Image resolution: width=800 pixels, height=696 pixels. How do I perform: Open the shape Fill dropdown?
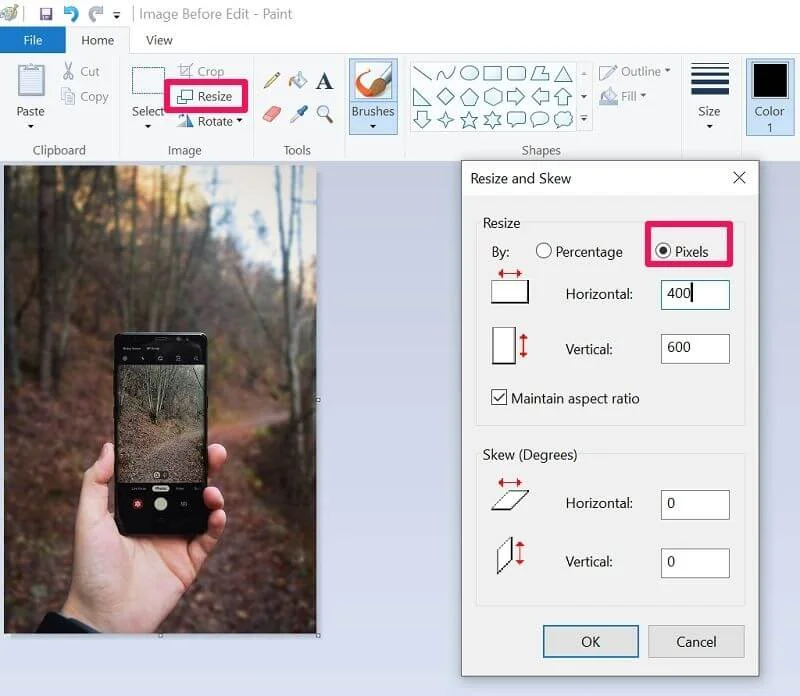point(623,96)
